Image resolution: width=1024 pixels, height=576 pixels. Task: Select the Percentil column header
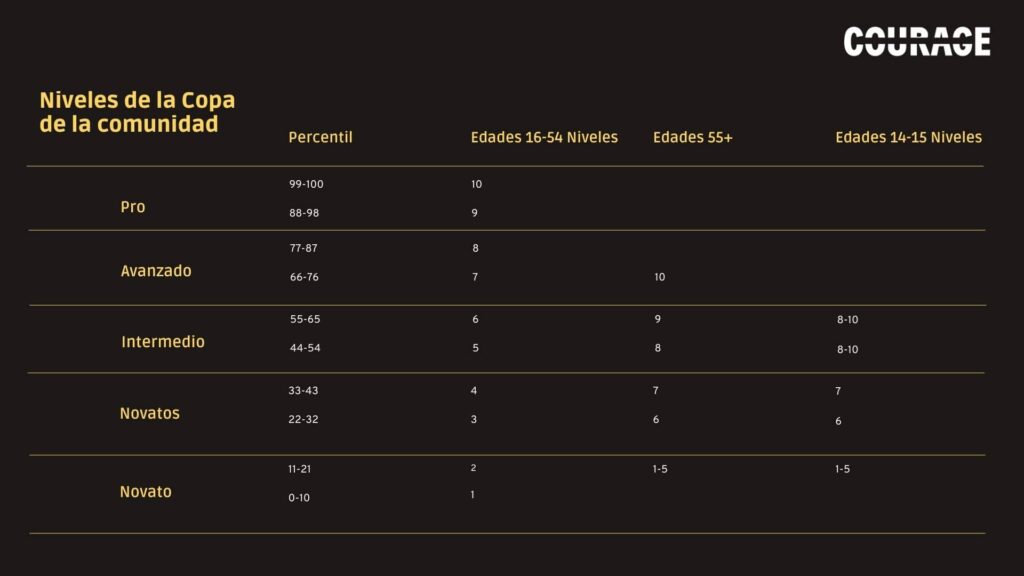click(x=320, y=137)
